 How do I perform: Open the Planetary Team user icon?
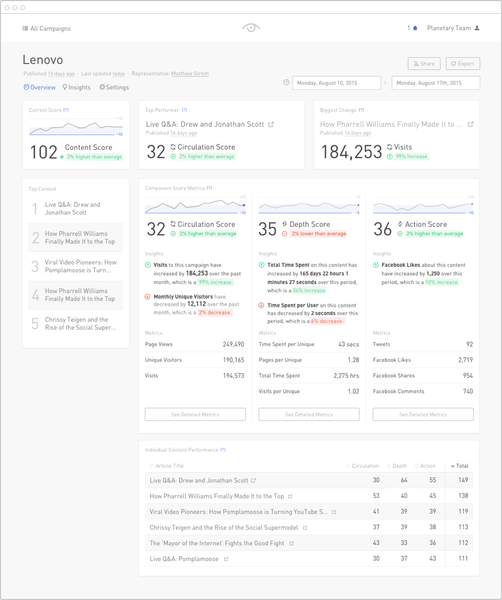(477, 28)
